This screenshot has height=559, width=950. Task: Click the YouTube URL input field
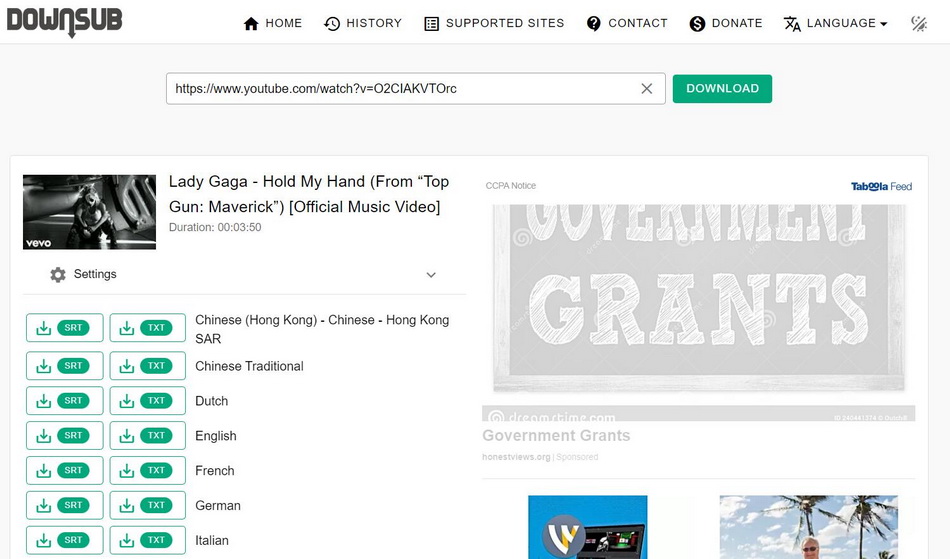[x=400, y=89]
